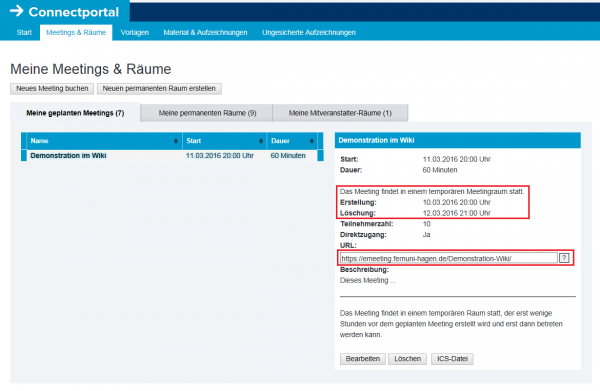
Task: Open Material & Aufzeichnungen tab
Action: 205,33
